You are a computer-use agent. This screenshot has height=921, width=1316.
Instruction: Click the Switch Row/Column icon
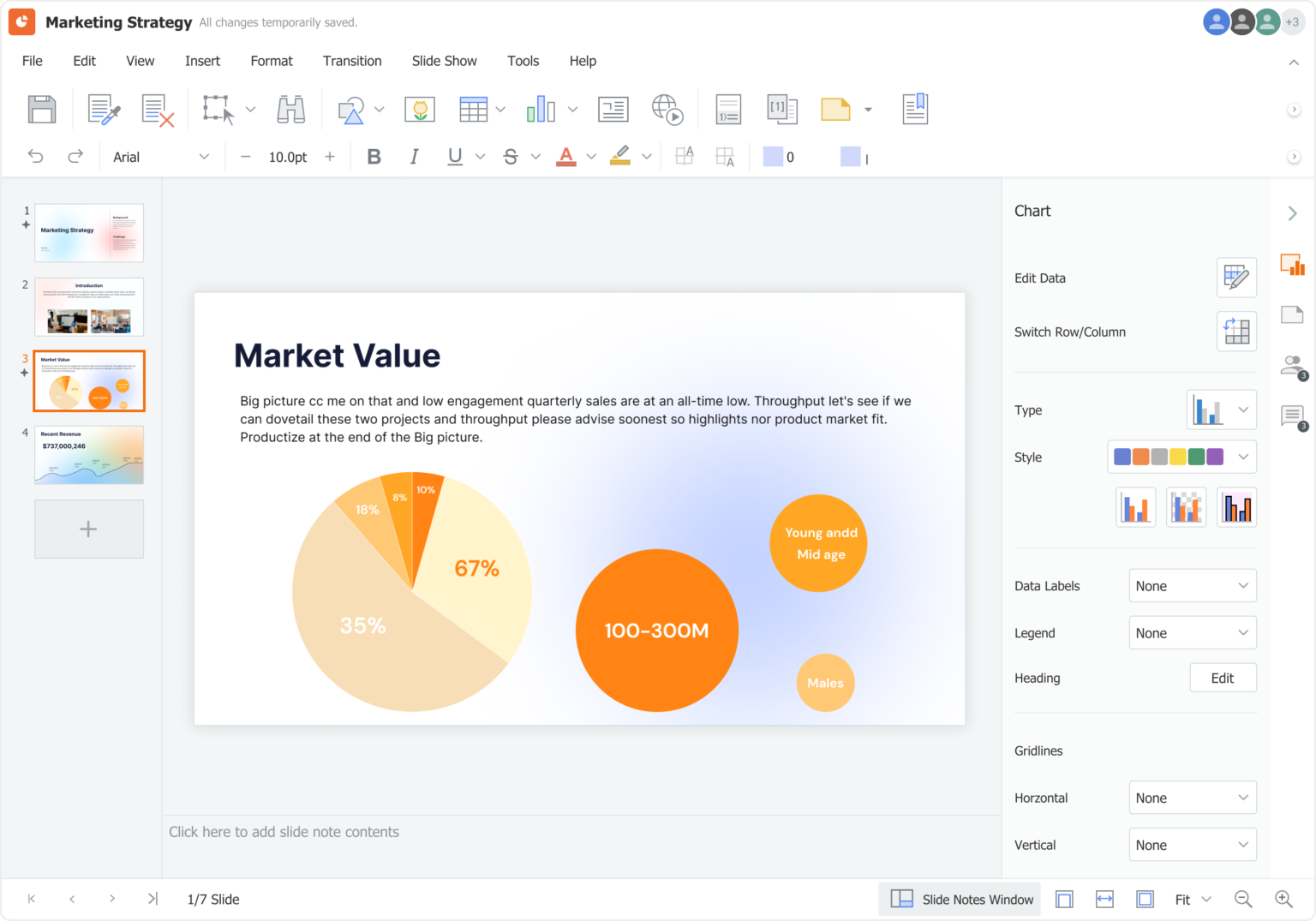pos(1236,332)
